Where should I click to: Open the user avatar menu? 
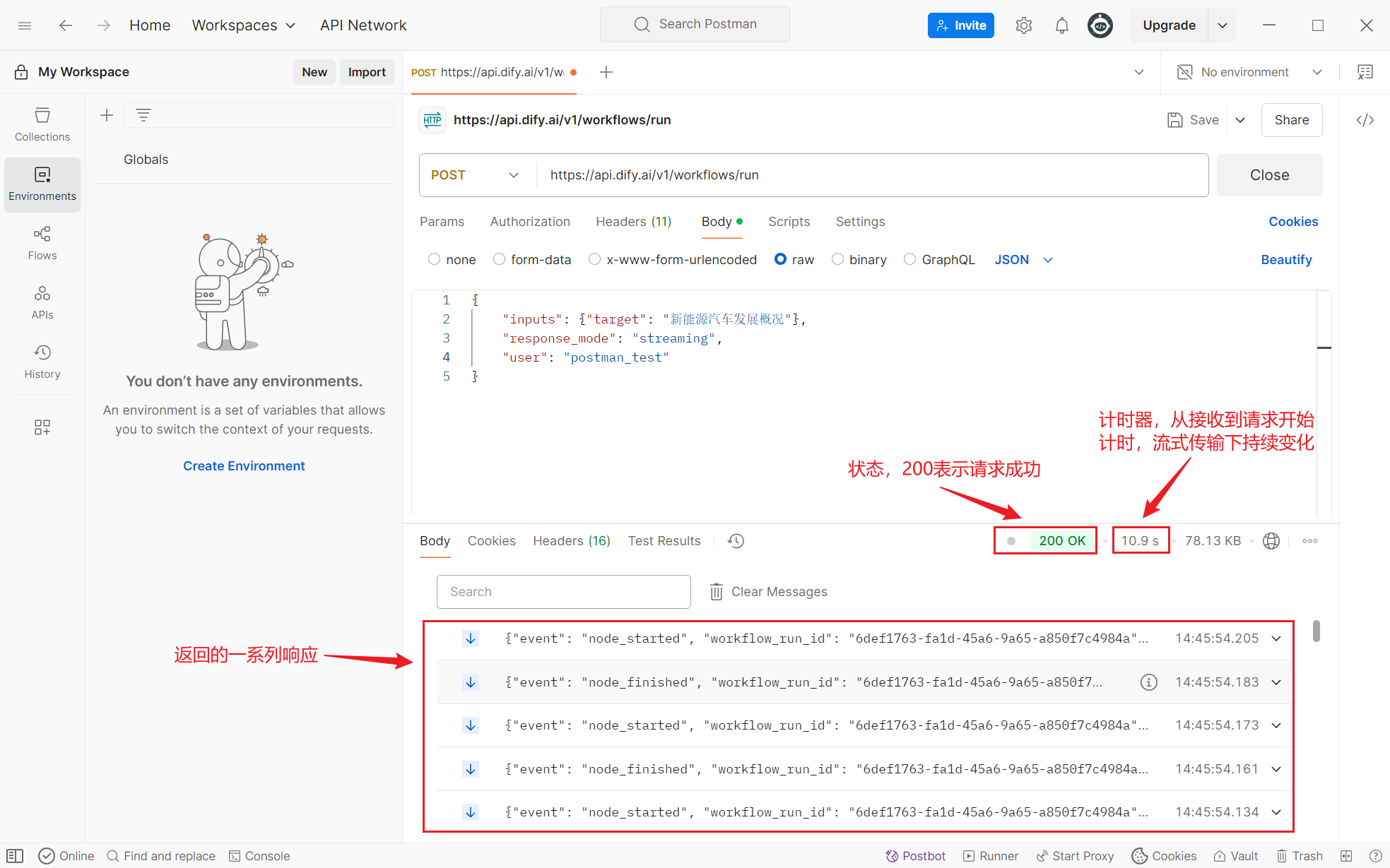tap(1100, 25)
